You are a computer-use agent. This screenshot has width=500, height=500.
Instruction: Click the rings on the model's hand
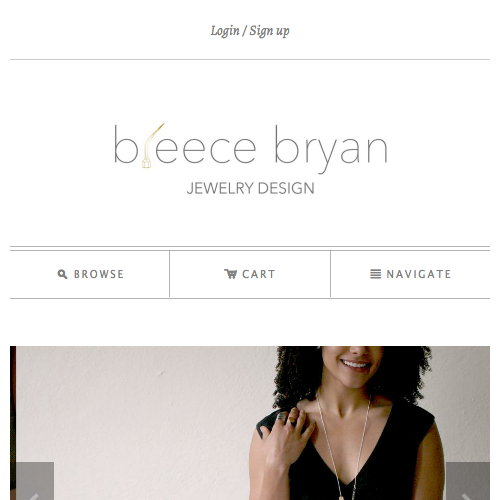point(287,418)
